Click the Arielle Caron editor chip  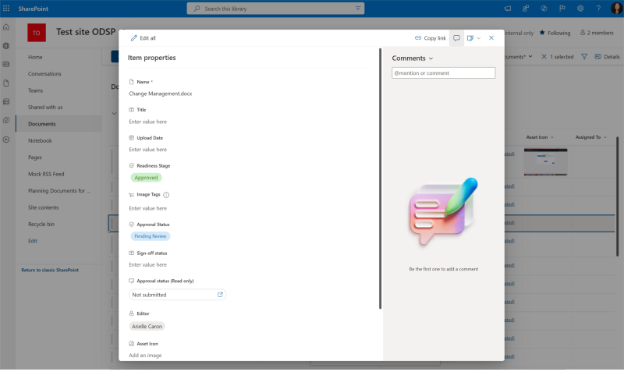147,326
